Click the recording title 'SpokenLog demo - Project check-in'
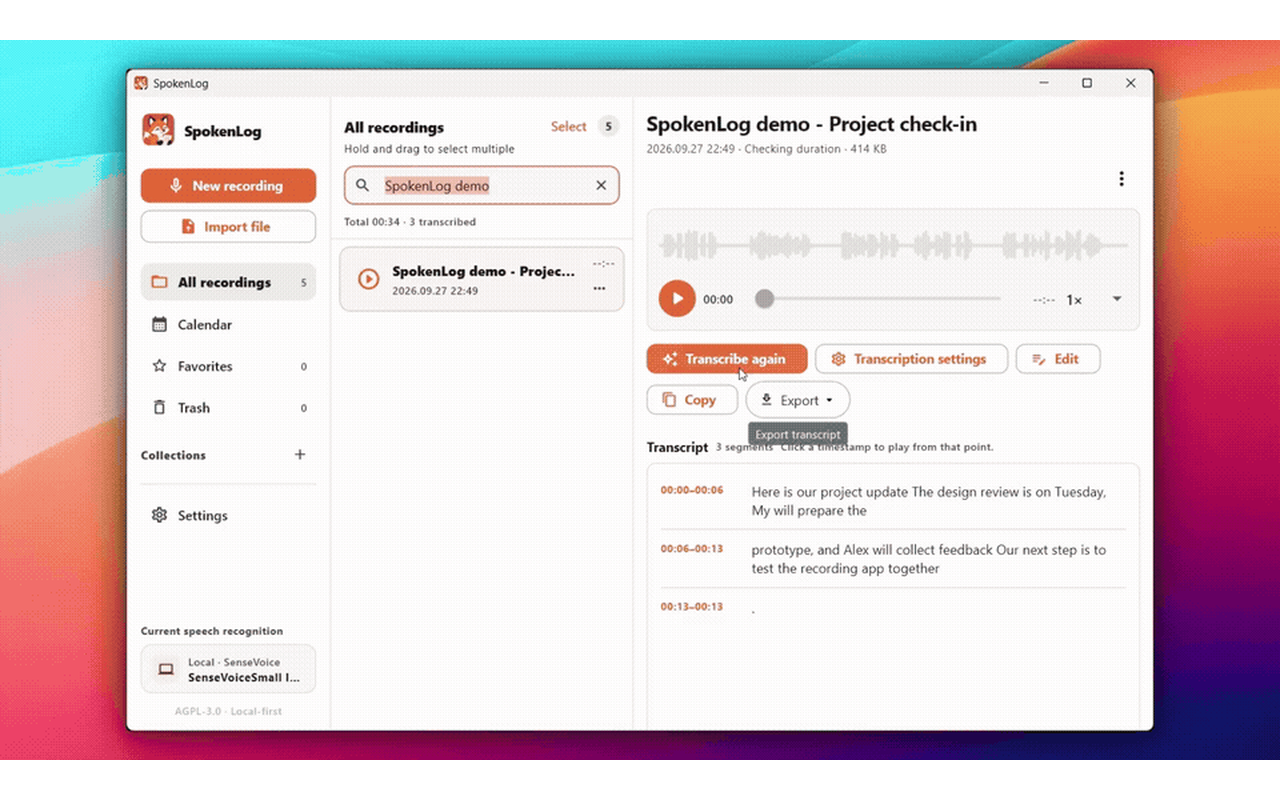This screenshot has height=800, width=1280. [x=812, y=124]
